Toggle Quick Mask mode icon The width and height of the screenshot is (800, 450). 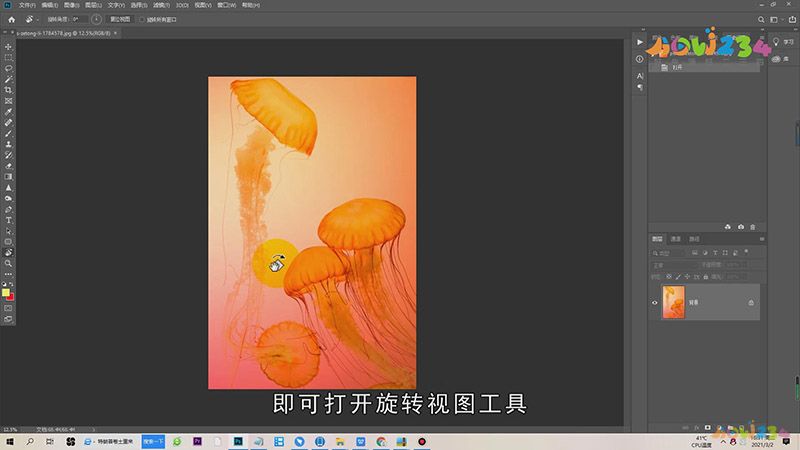(8, 308)
